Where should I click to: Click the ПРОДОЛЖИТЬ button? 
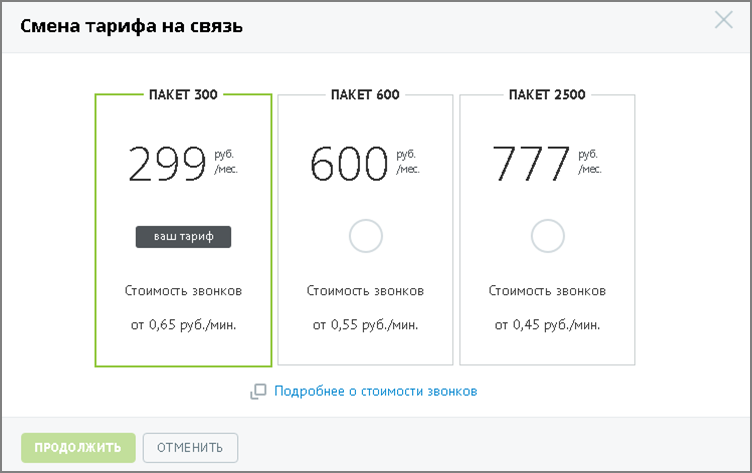point(78,448)
